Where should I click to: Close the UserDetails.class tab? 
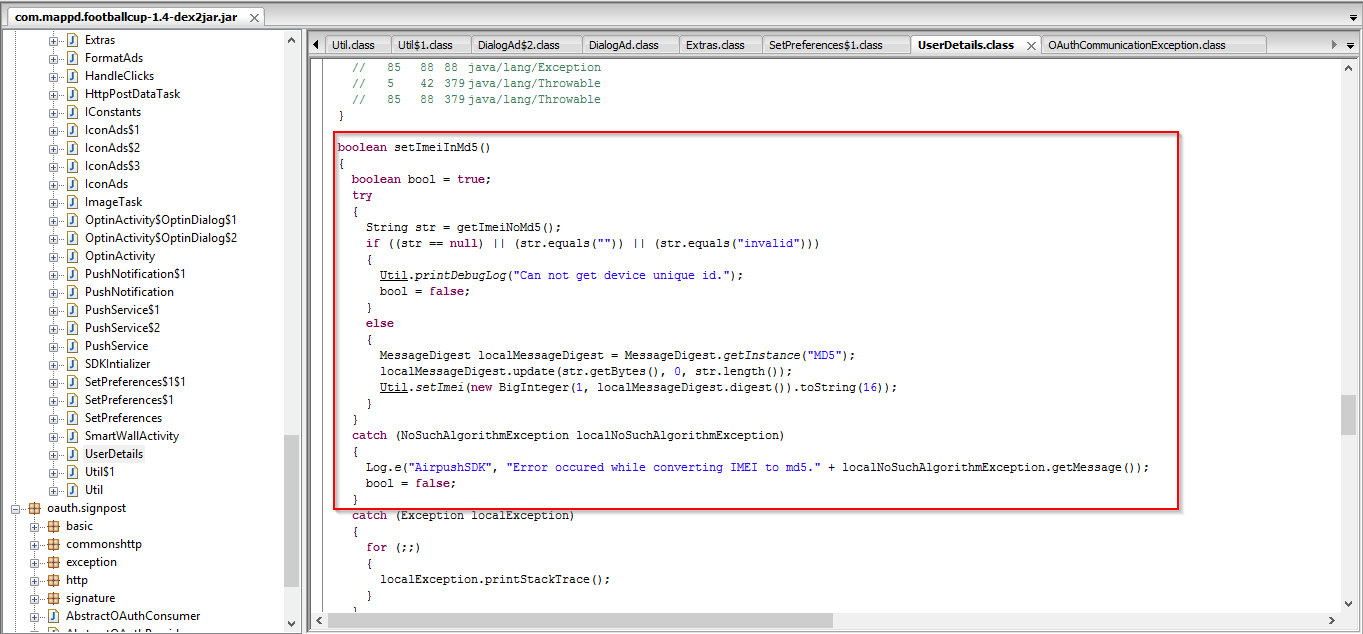point(1031,45)
